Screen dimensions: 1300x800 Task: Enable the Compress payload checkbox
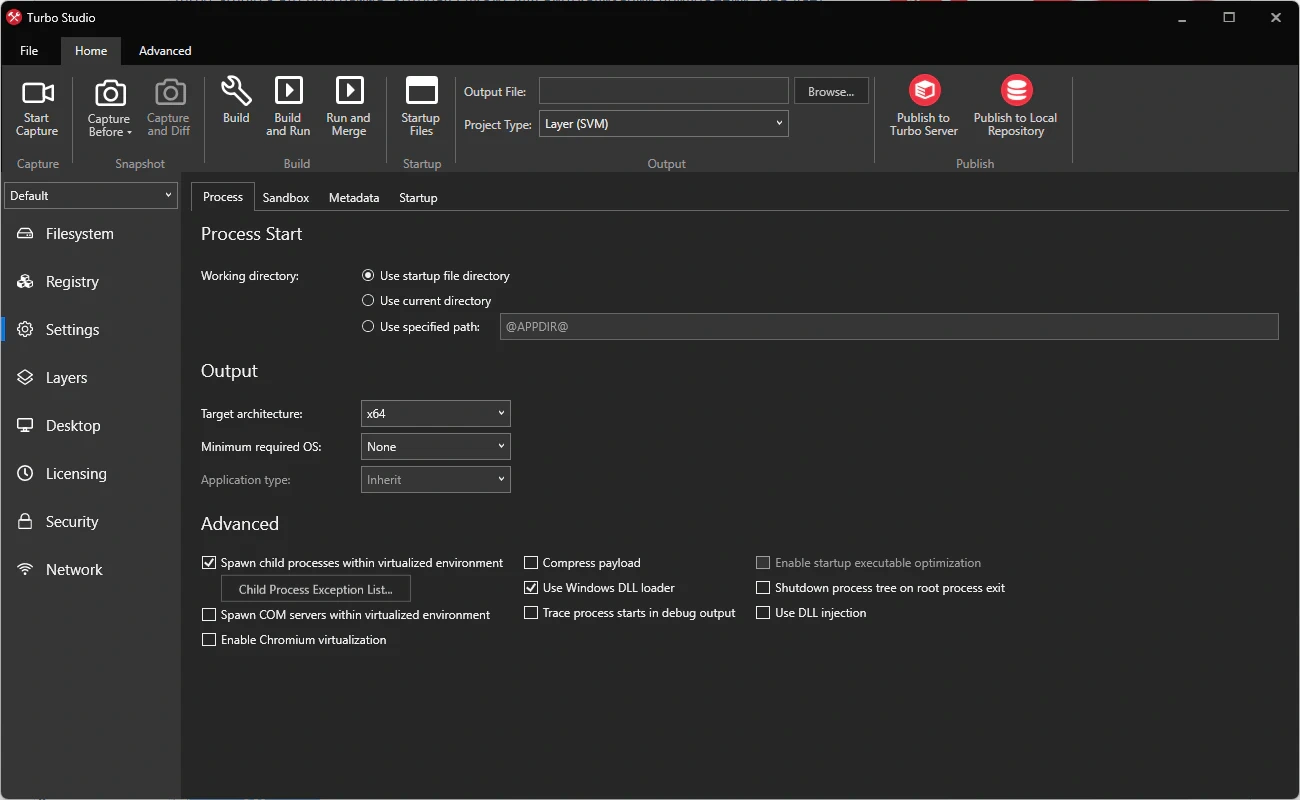point(531,563)
